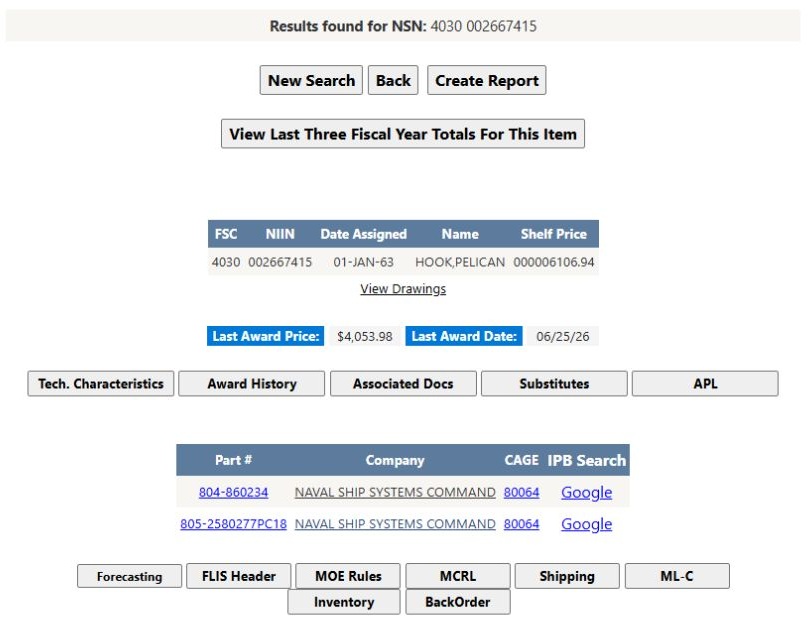Generate a report via Create Report

487,80
